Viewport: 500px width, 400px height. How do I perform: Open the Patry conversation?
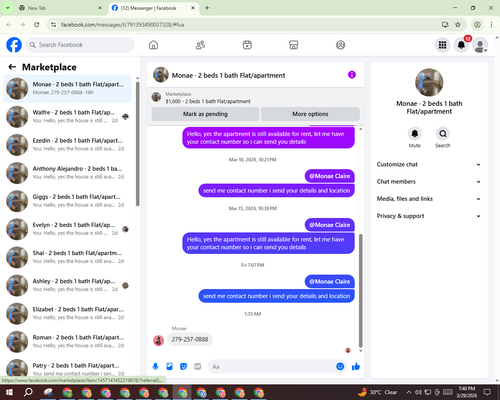[67, 368]
